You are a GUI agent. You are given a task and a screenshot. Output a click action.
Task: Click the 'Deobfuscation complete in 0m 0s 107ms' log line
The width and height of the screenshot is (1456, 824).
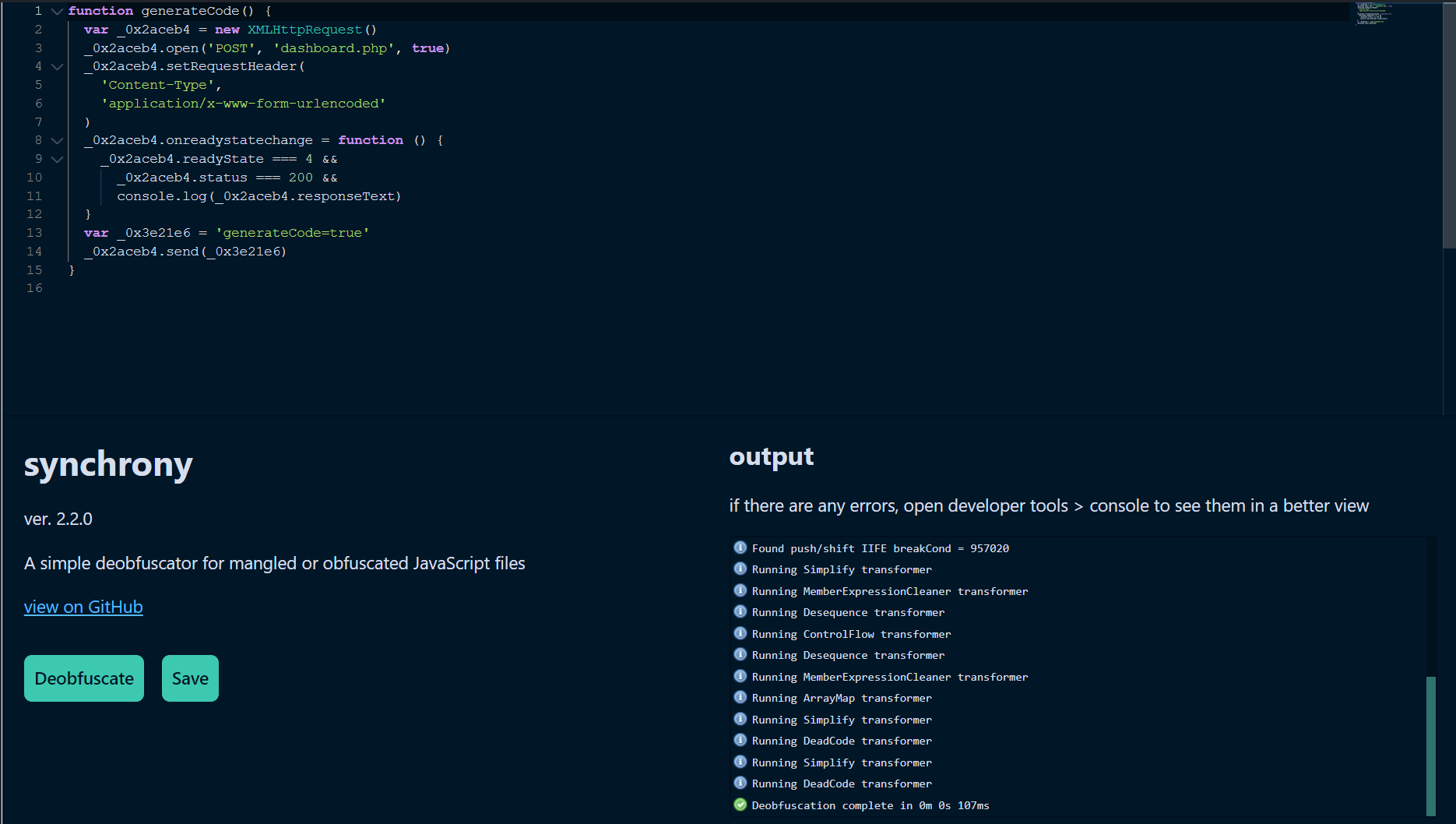click(x=870, y=805)
